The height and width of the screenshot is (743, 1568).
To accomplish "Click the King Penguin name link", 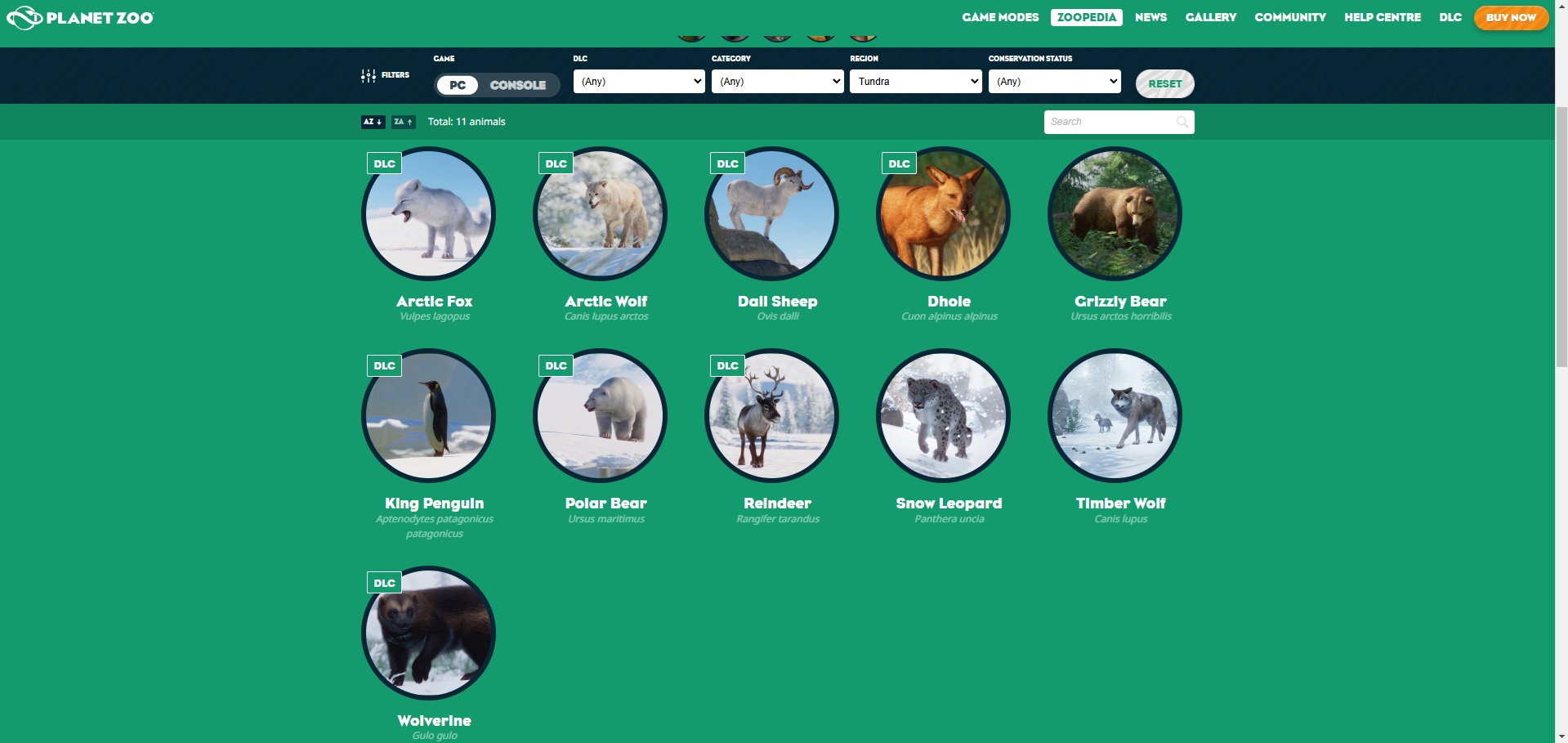I will point(435,504).
